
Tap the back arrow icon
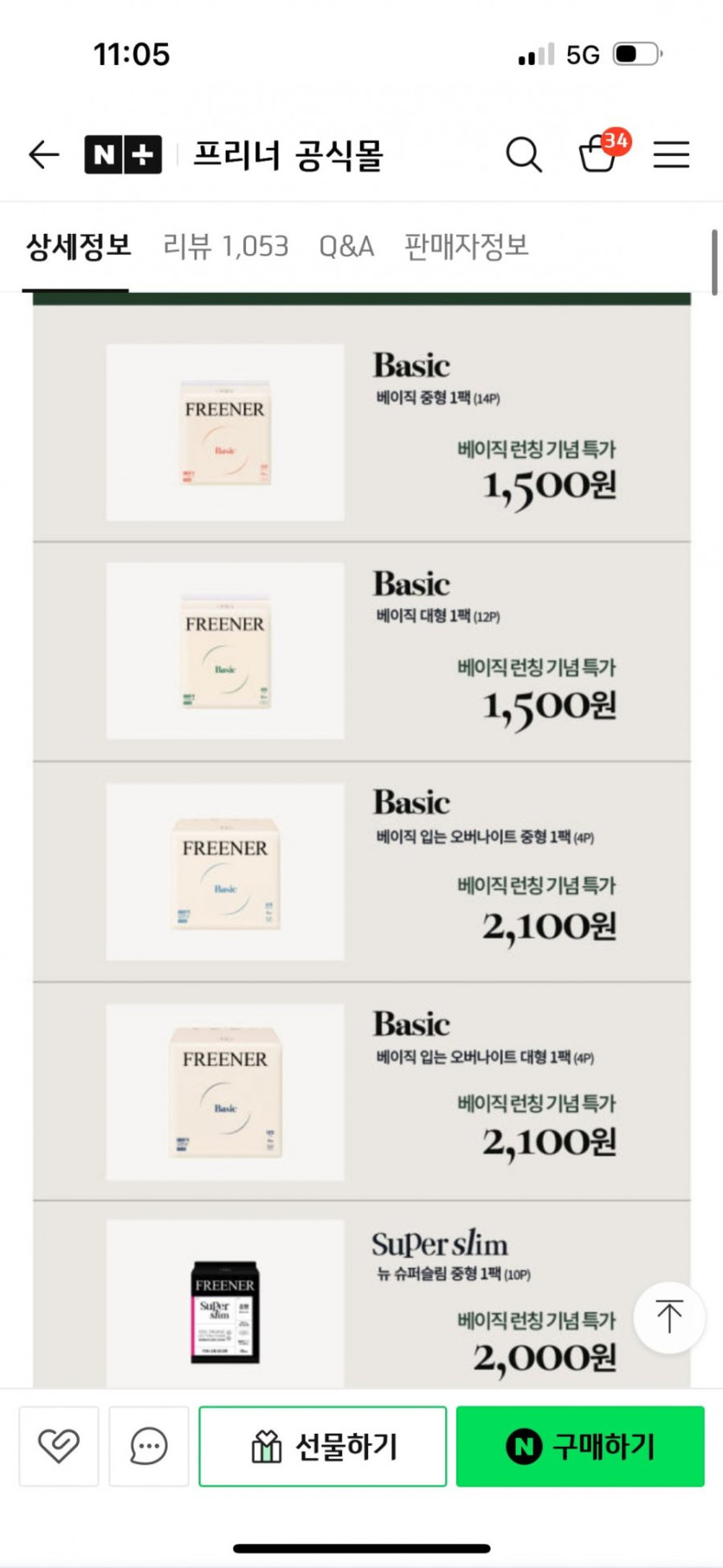(44, 155)
